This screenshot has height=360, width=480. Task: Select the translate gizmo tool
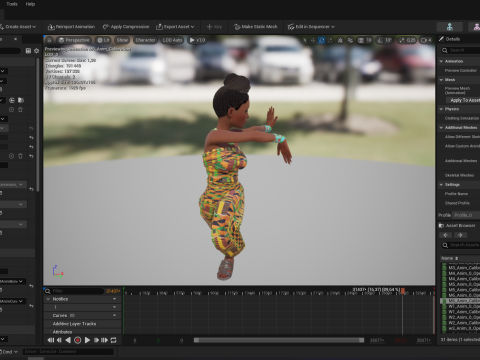pos(313,40)
